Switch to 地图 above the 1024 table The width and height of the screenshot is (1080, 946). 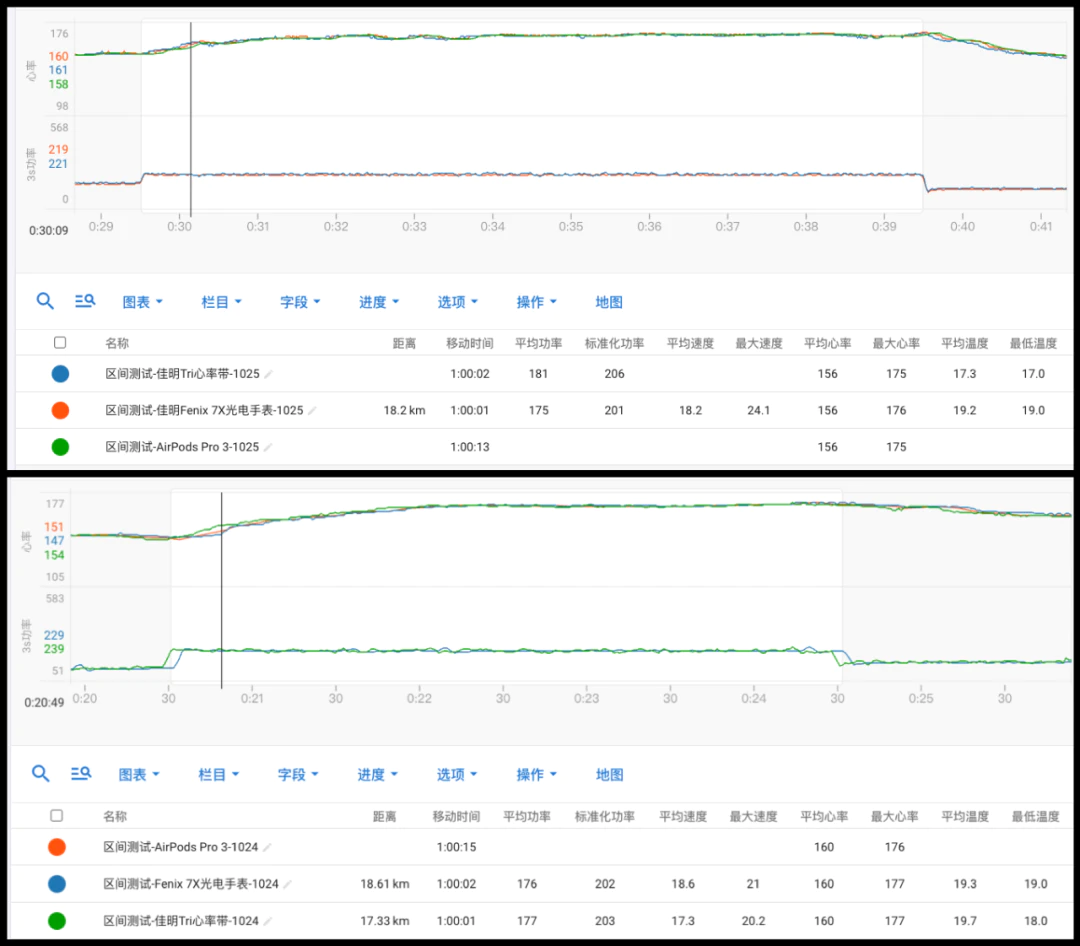[609, 775]
